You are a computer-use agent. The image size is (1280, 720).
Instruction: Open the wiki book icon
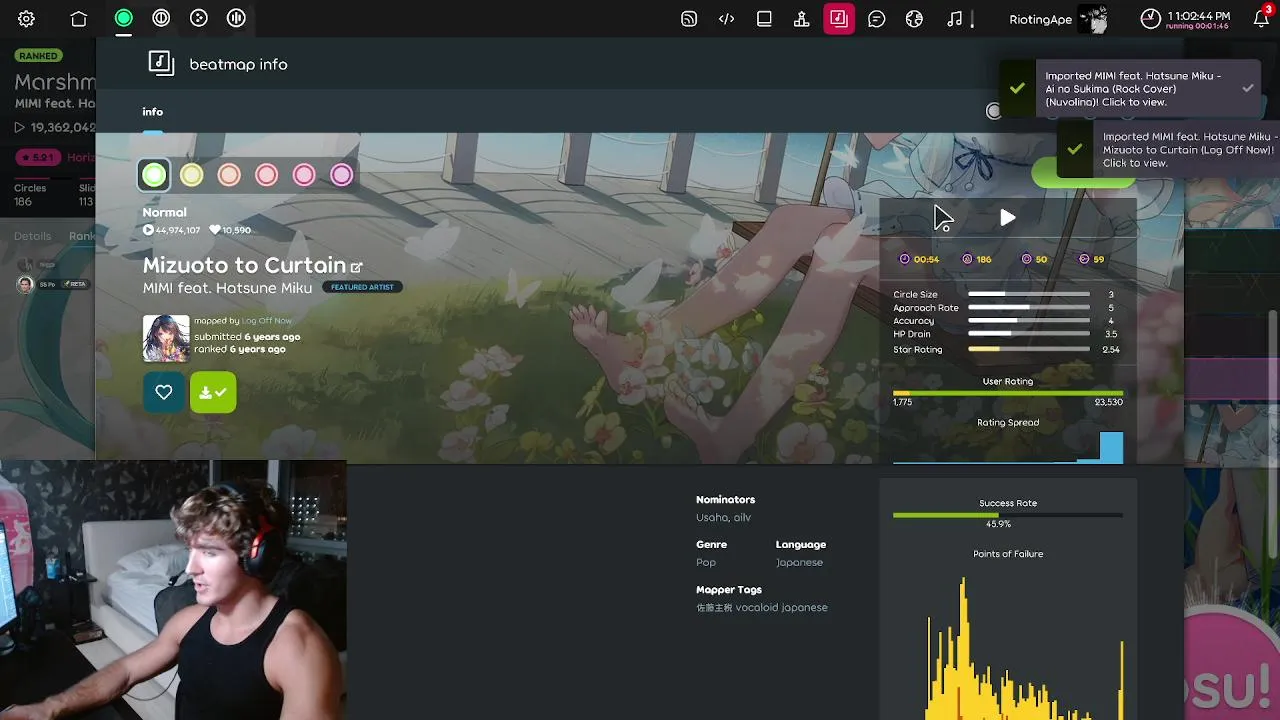pos(764,18)
